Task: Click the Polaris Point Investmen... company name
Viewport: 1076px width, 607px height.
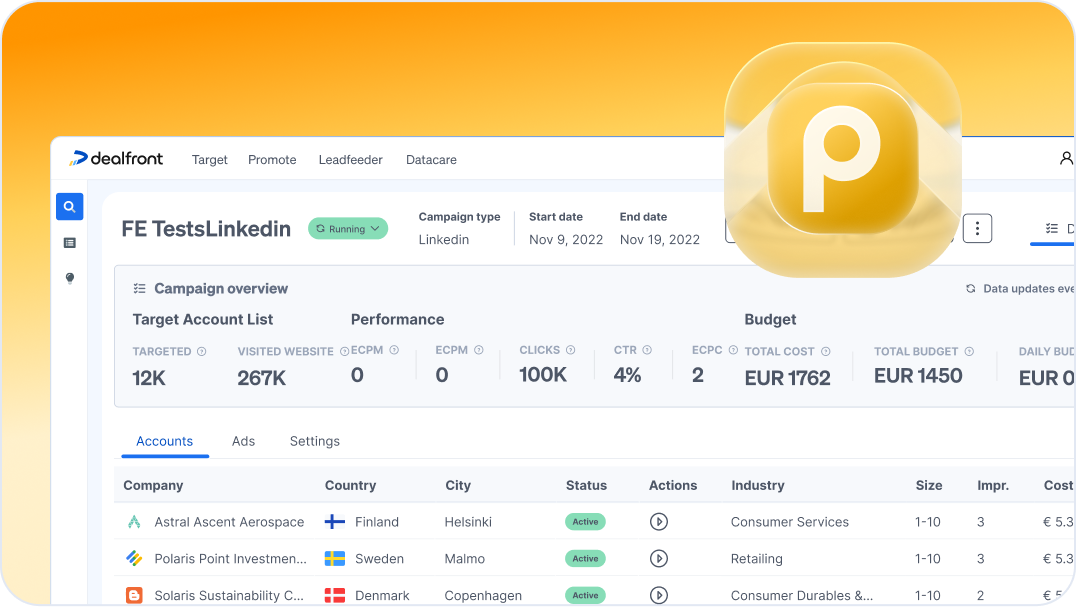Action: [x=231, y=558]
